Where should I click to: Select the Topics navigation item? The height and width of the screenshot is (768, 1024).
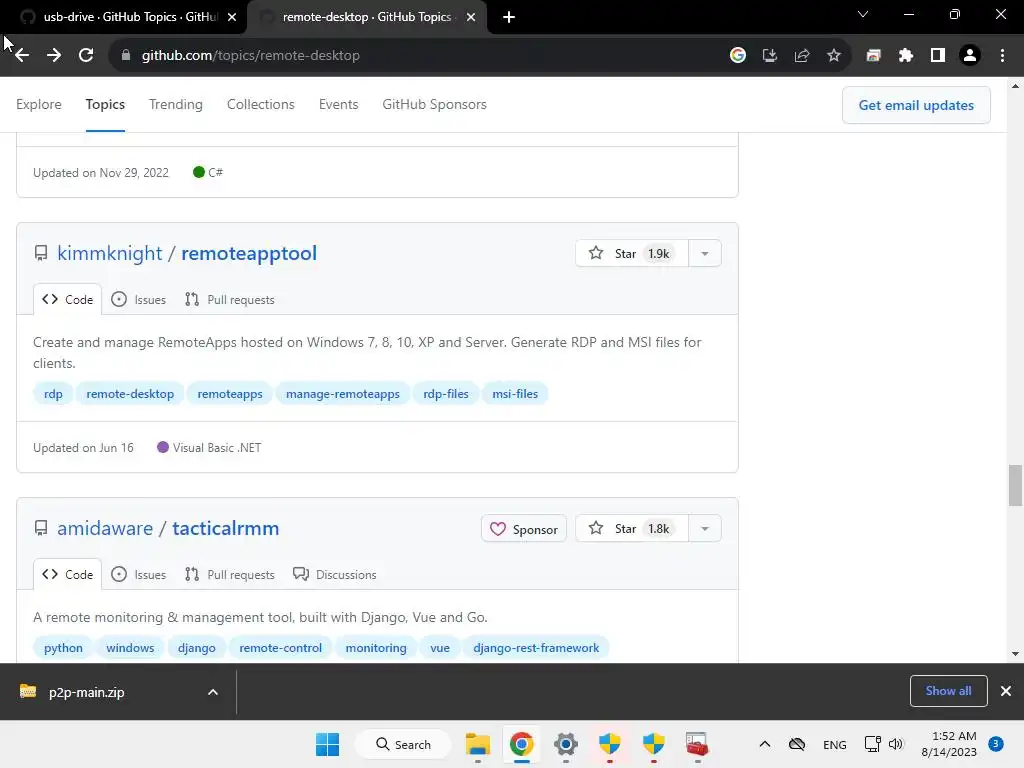click(105, 104)
